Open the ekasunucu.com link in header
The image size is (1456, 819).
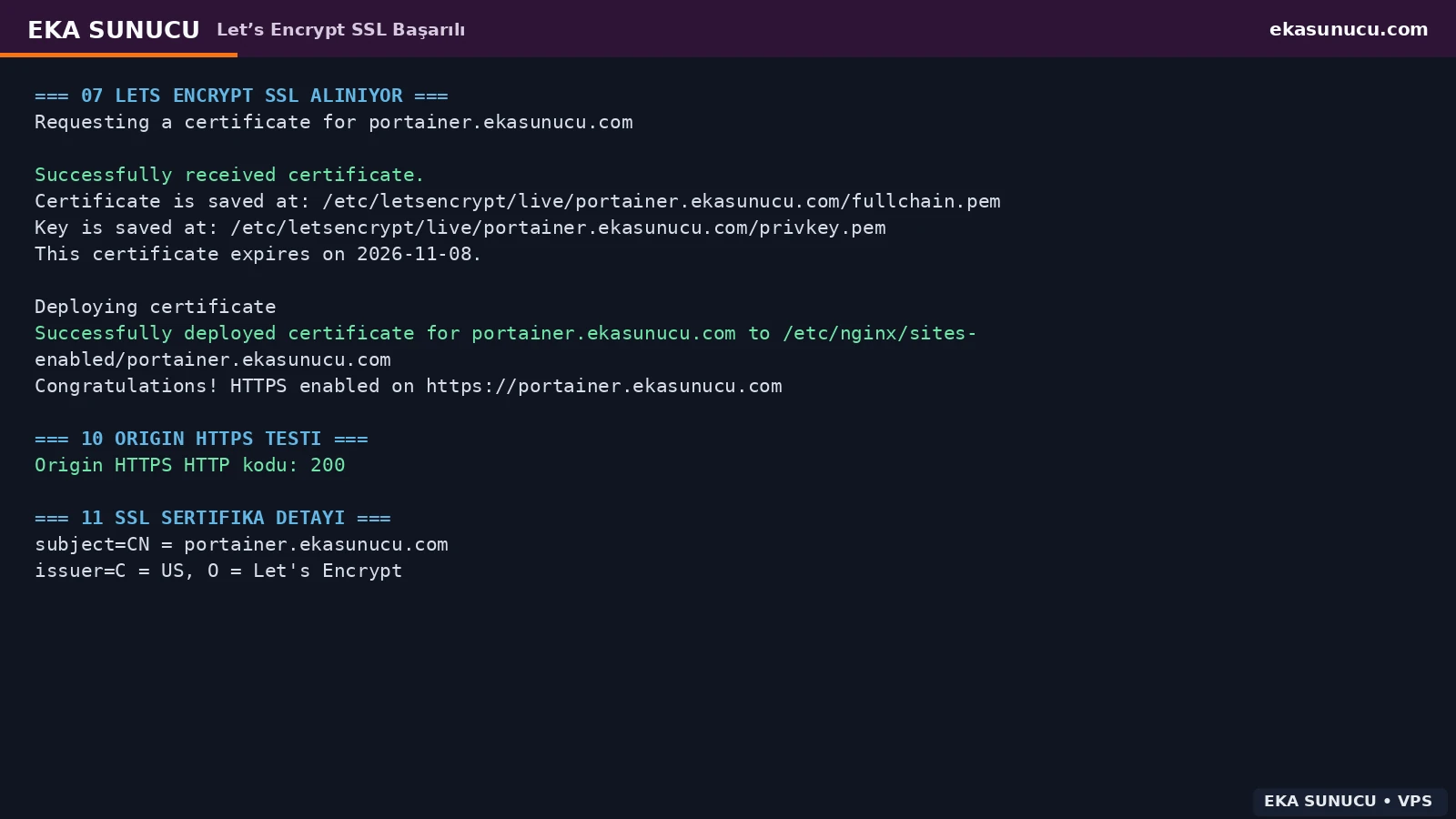(x=1349, y=29)
